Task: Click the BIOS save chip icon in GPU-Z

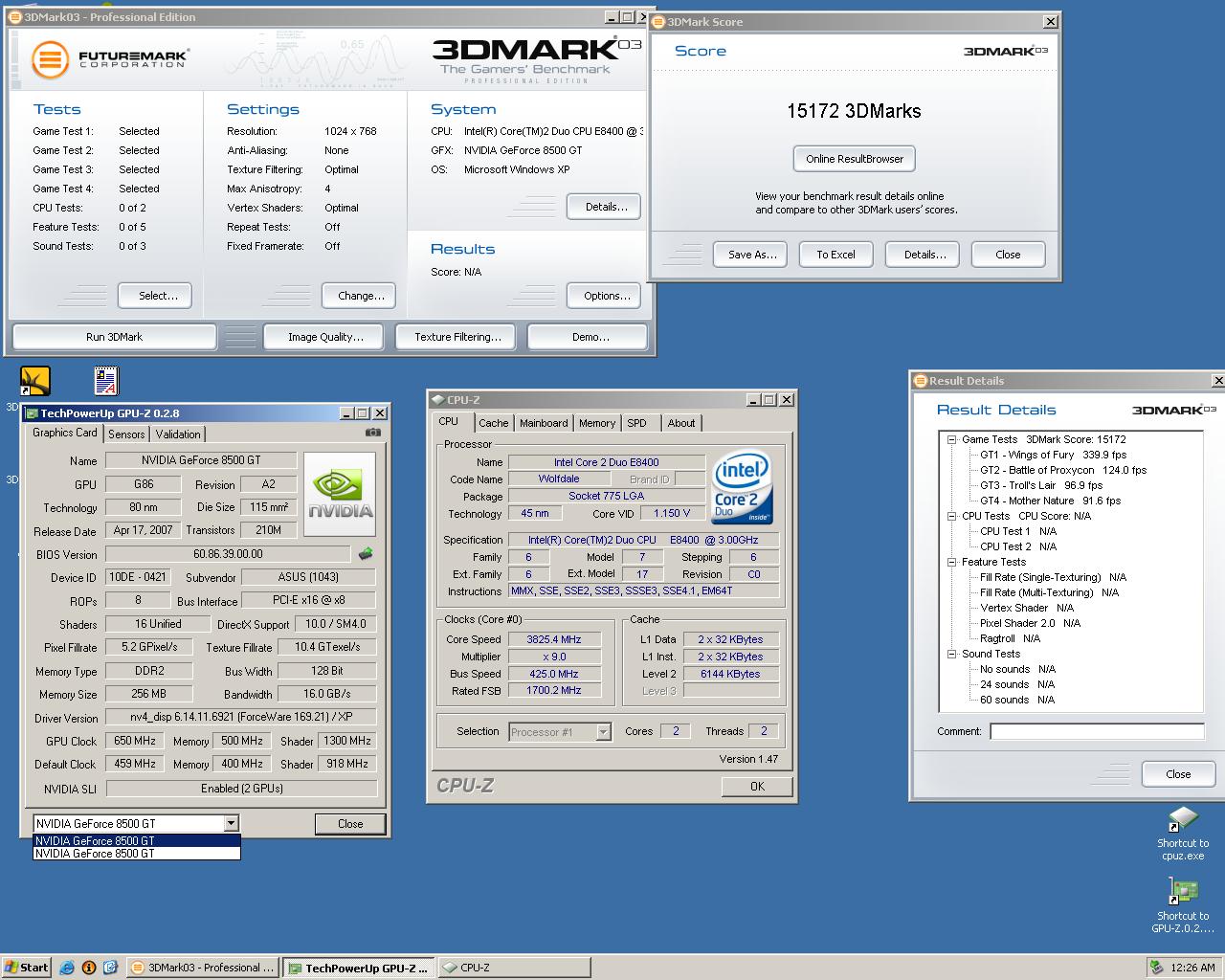Action: (366, 554)
